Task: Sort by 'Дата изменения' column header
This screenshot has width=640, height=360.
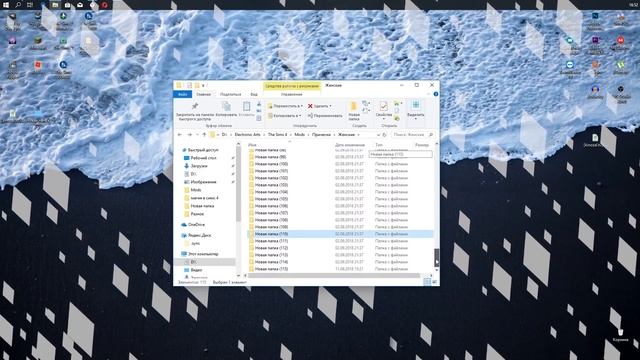Action: pyautogui.click(x=349, y=145)
